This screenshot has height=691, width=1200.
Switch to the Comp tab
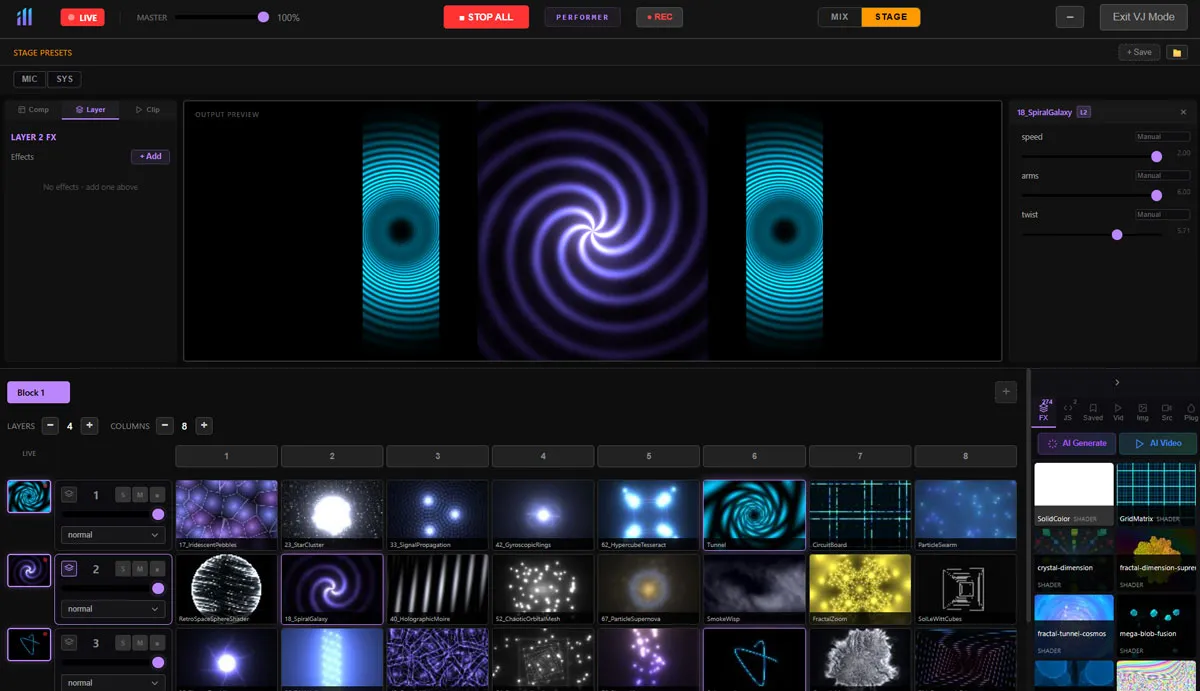click(x=33, y=110)
